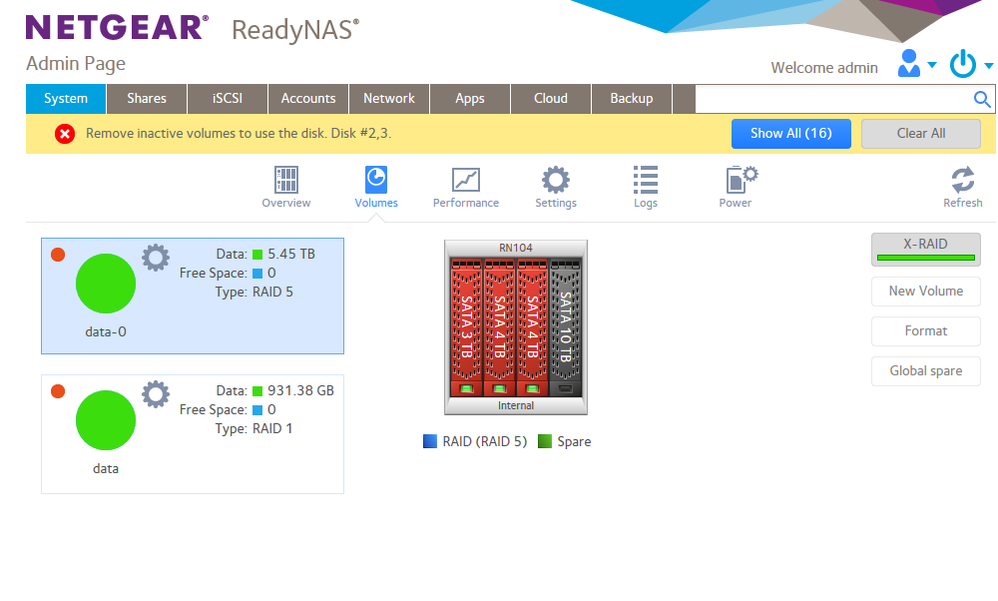Image resolution: width=998 pixels, height=601 pixels.
Task: Expand the user profile dropdown
Action: pyautogui.click(x=917, y=65)
